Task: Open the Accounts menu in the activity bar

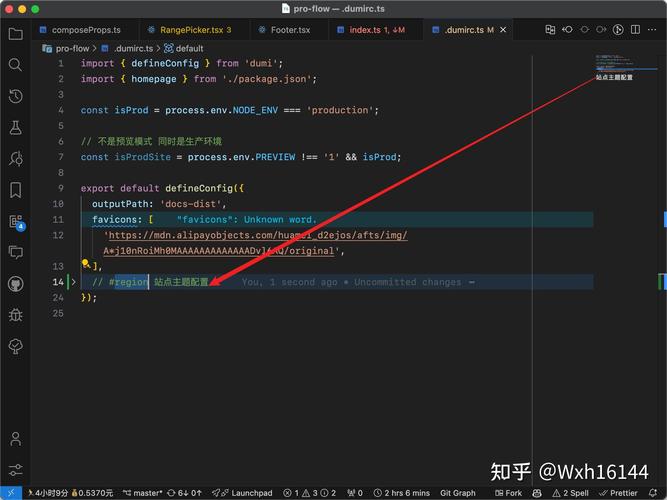Action: [x=15, y=439]
